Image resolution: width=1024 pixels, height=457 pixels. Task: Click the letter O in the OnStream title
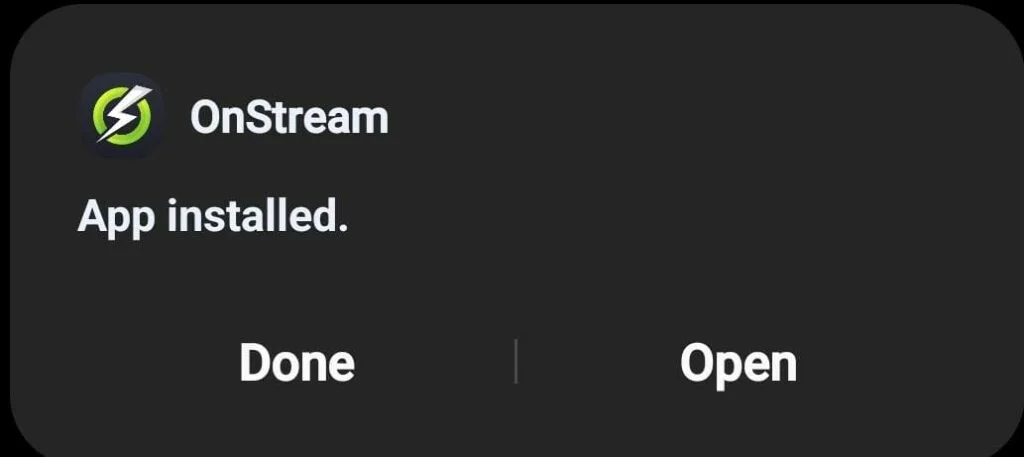(x=206, y=118)
